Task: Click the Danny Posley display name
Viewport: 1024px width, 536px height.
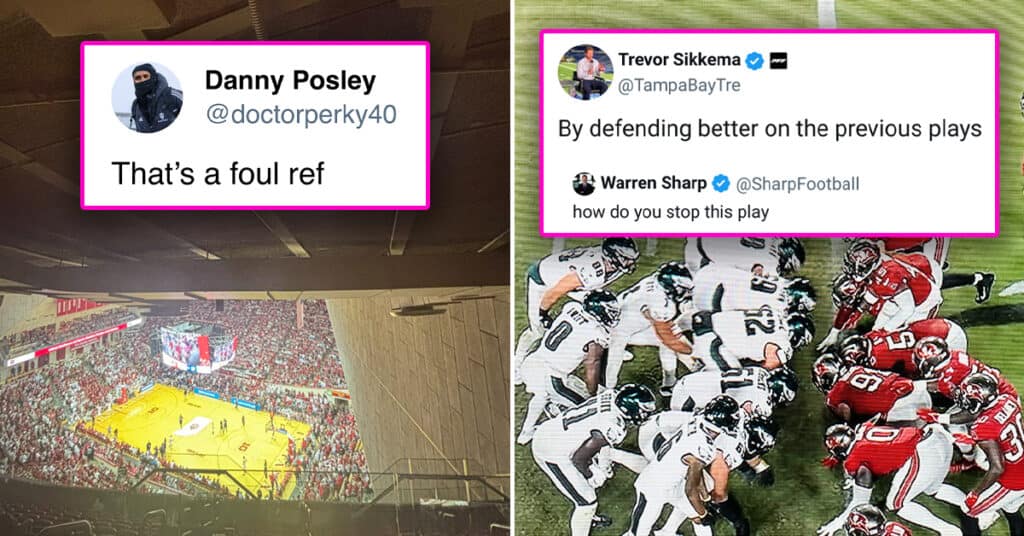Action: click(291, 80)
